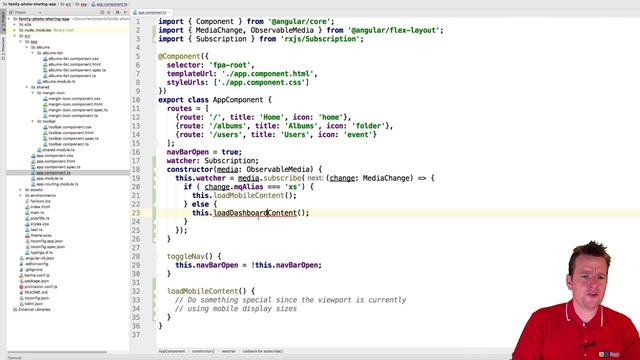Image resolution: width=640 pixels, height=360 pixels.
Task: Click the favicon.ico file icon
Action: 27,201
